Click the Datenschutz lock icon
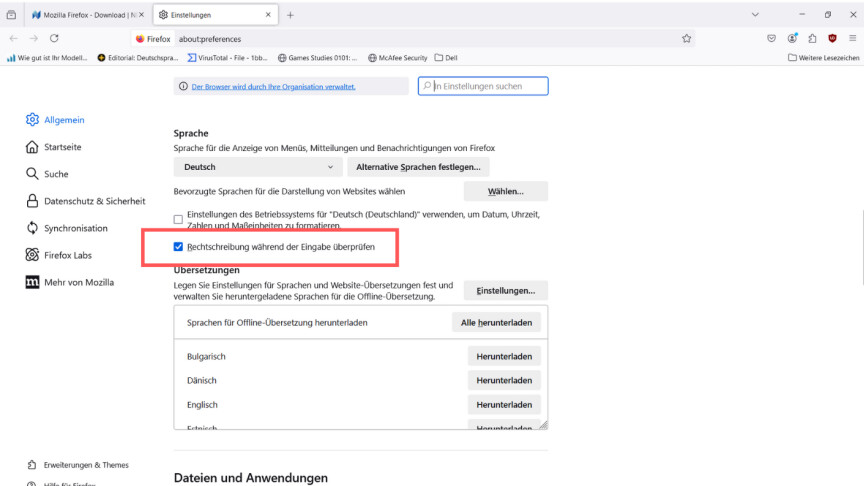Screen dimensions: 864x486 click(33, 201)
